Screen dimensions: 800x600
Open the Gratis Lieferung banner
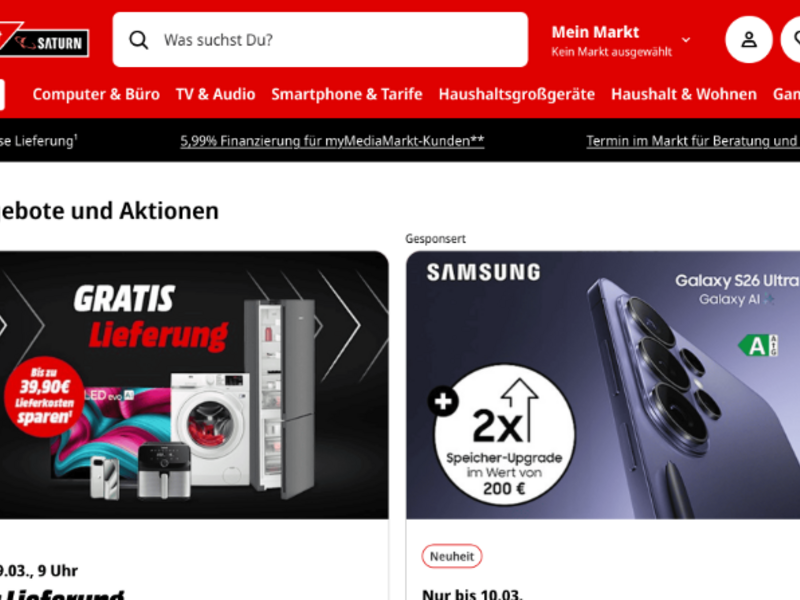point(194,385)
